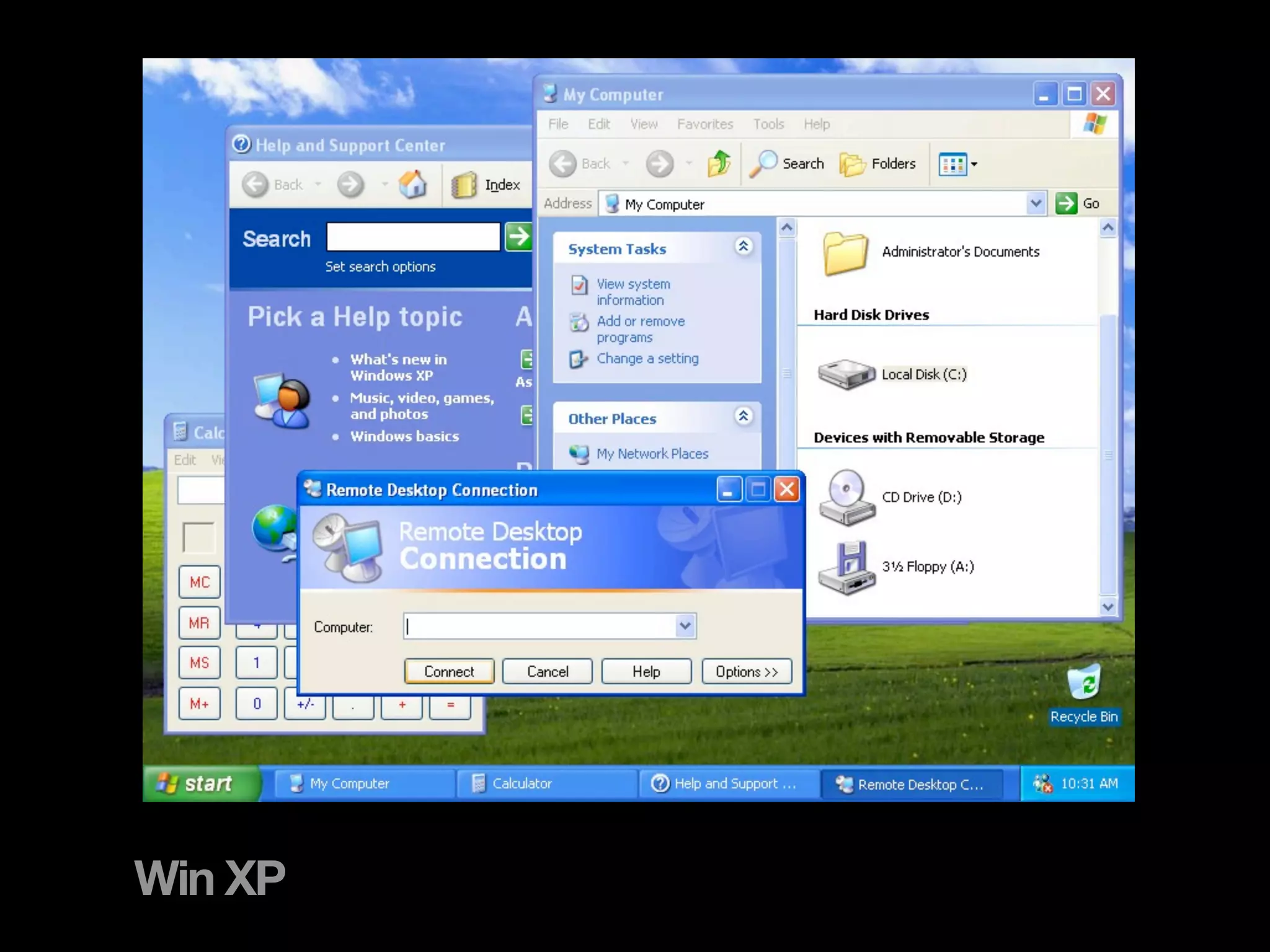Click the system tray security alert icon

(1042, 783)
